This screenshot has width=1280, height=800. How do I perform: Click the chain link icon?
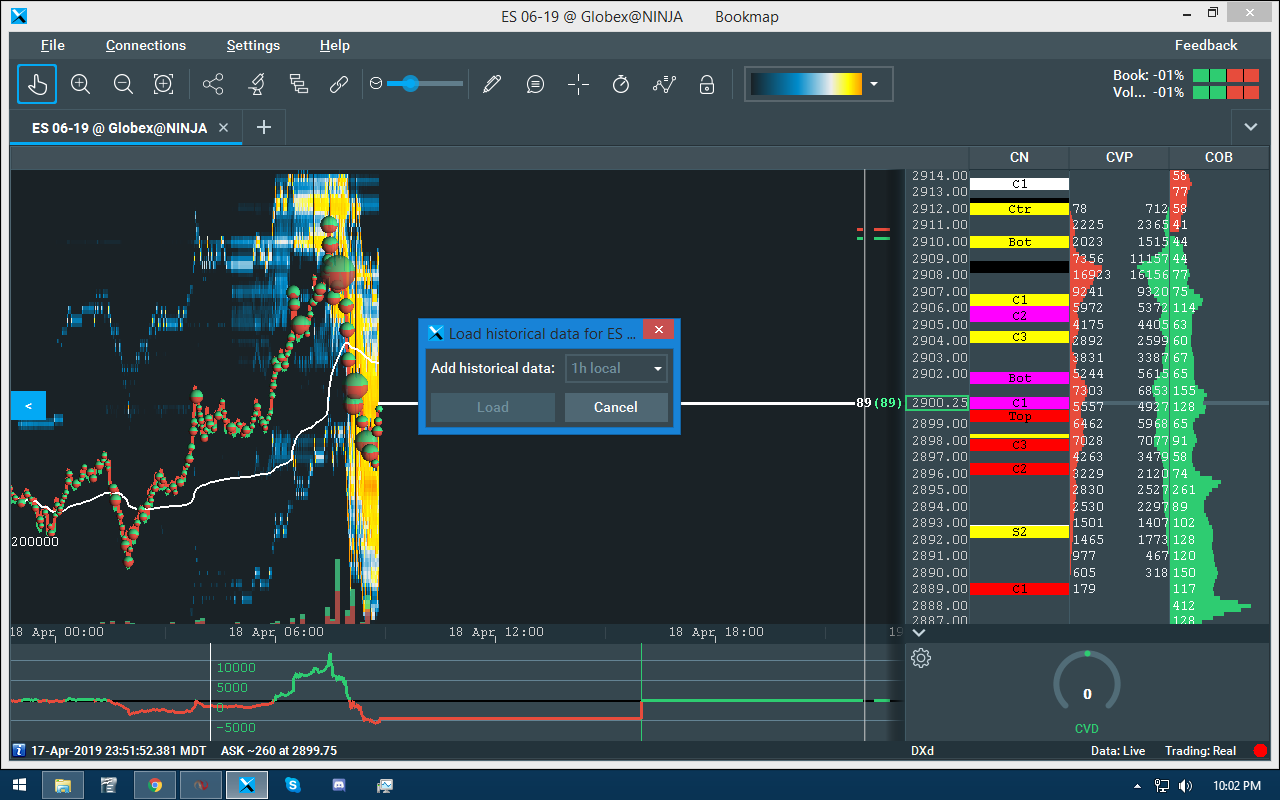pos(339,84)
